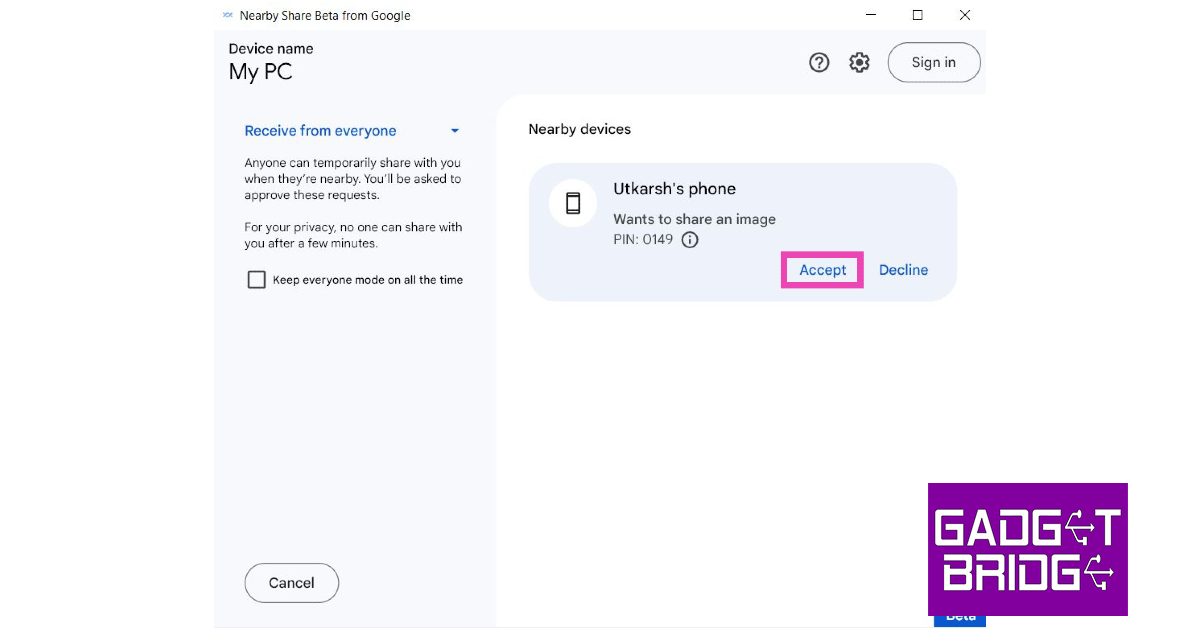Accept the image from Utkarsh's phone
The image size is (1200, 628).
click(x=822, y=270)
